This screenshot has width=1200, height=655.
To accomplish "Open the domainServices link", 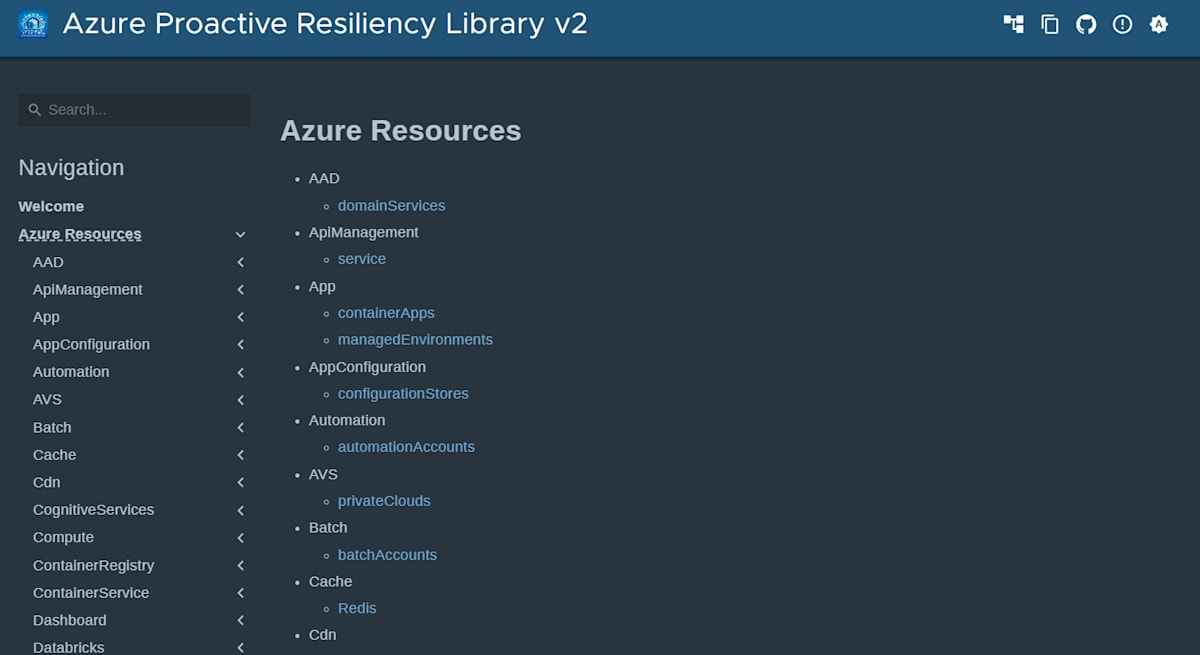I will point(391,205).
